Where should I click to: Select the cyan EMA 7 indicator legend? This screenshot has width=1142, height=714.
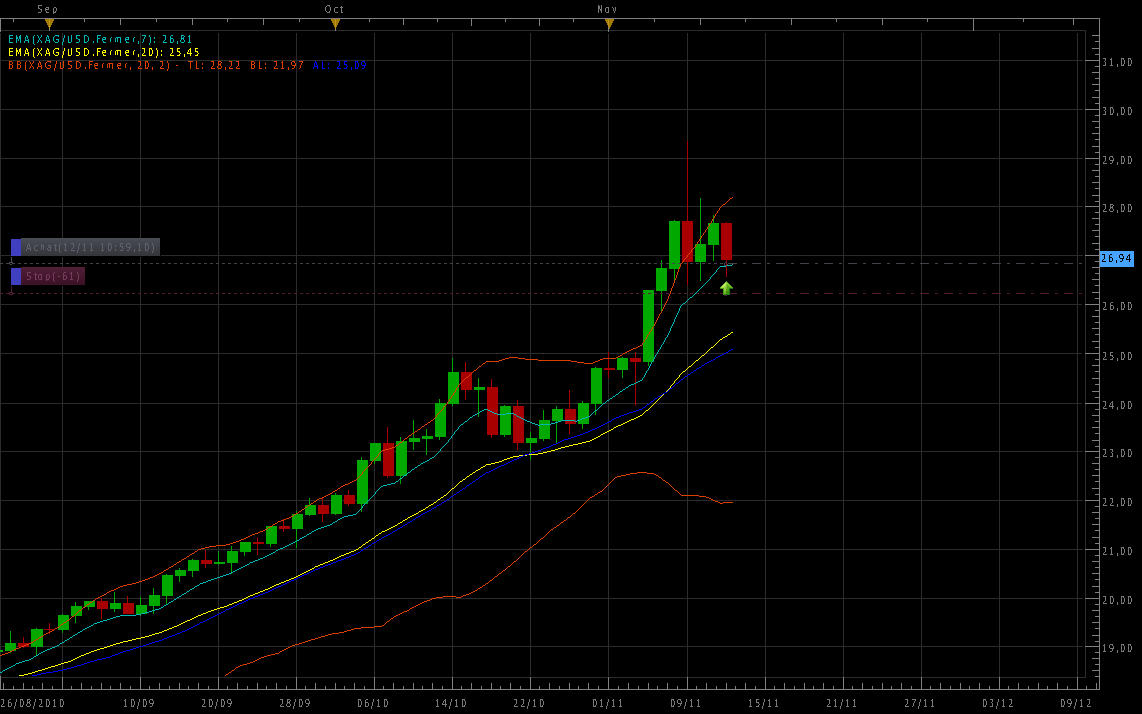99,39
